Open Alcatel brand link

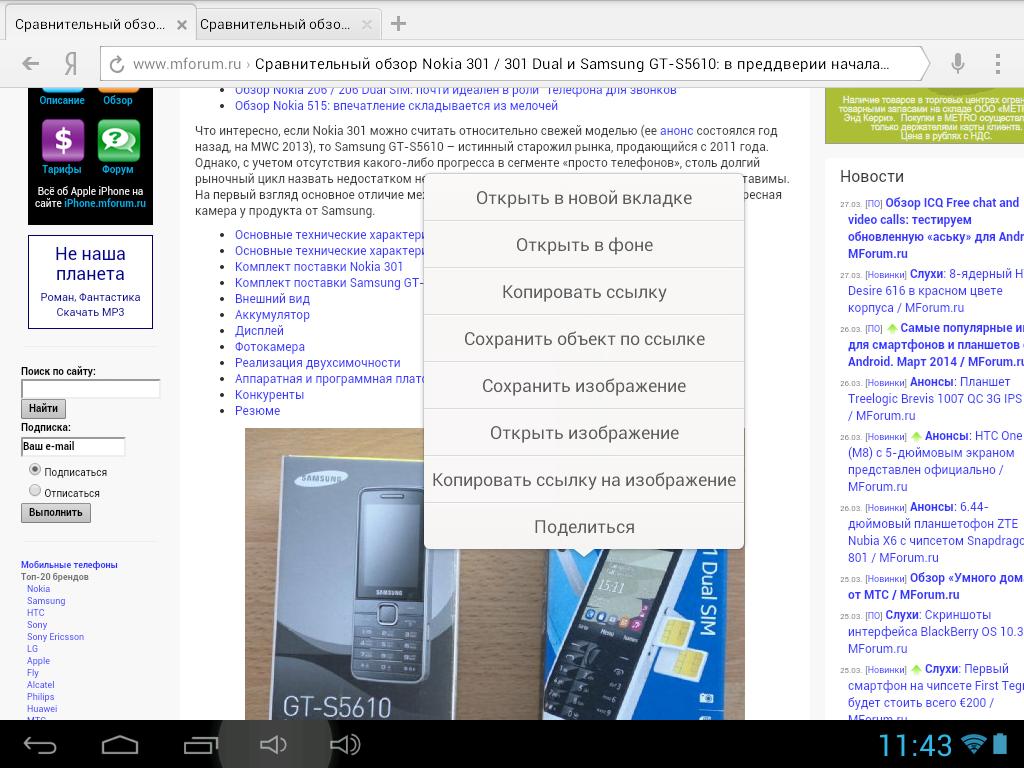40,684
